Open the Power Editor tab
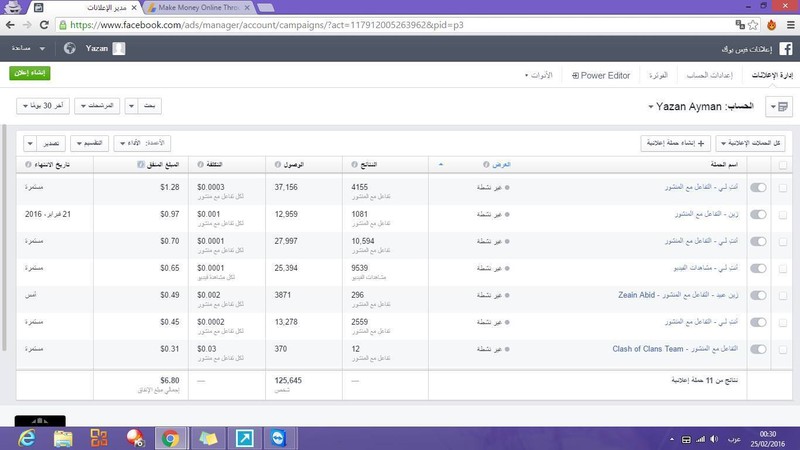The image size is (800, 450). coord(601,76)
